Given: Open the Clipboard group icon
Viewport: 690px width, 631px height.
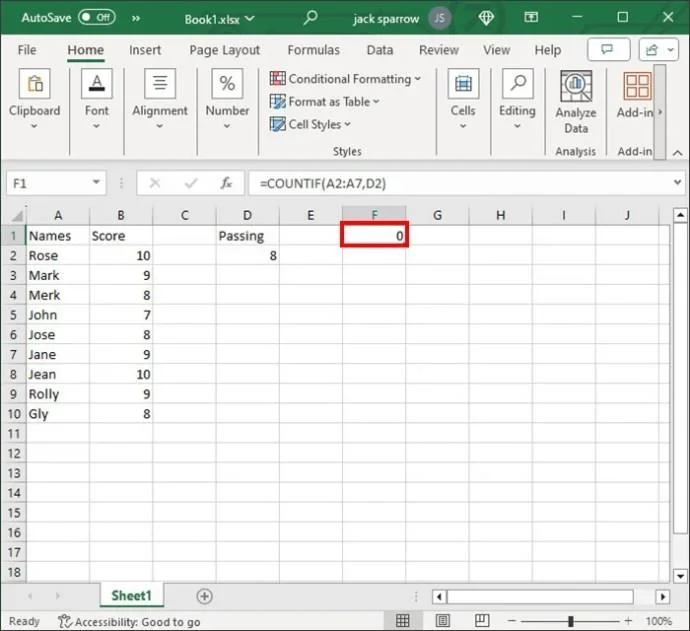Looking at the screenshot, I should coord(34,86).
